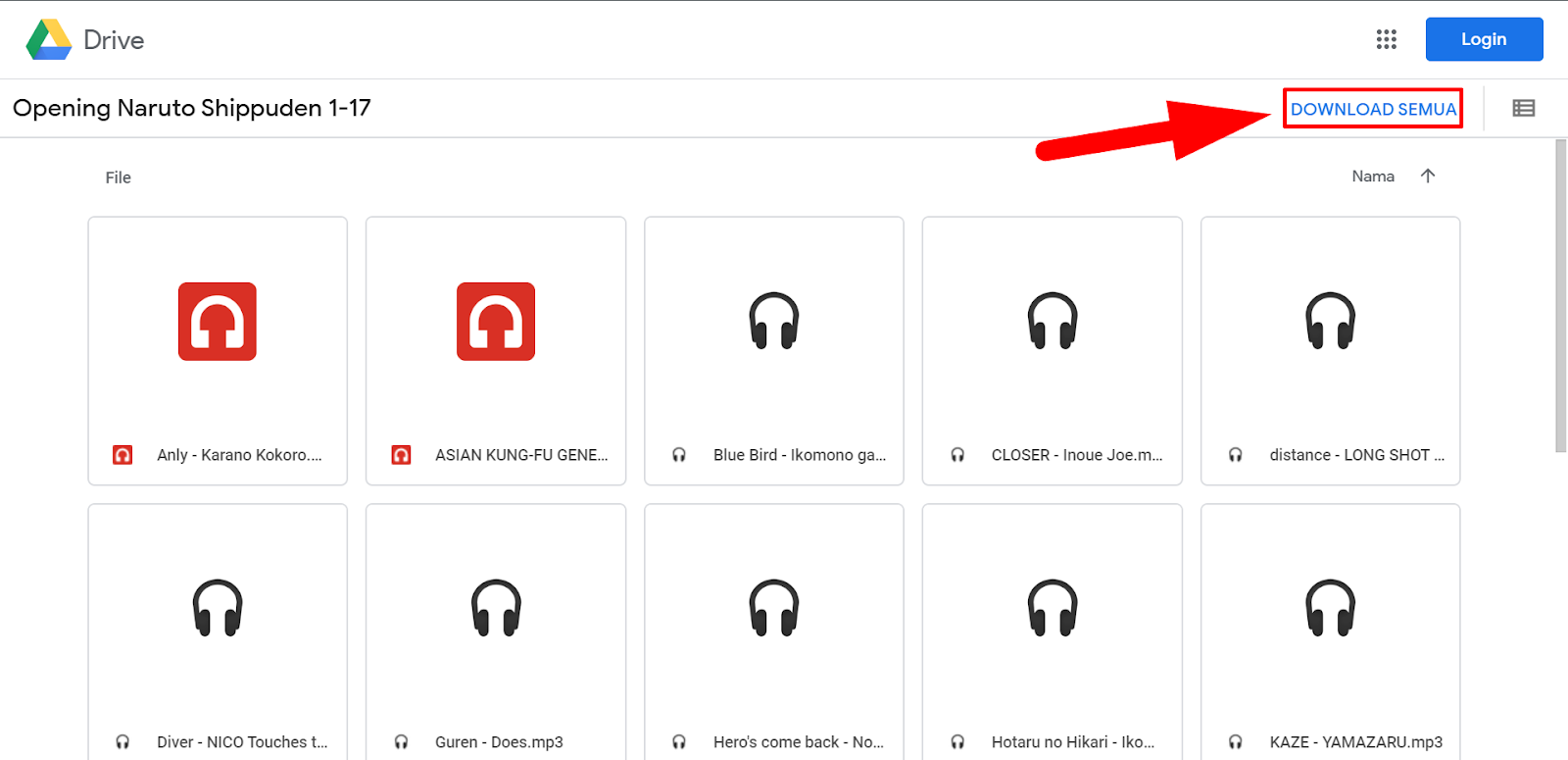Viewport: 1568px width, 760px height.
Task: Click small headphone icon beside Guren - Does.mp3
Action: [x=401, y=742]
